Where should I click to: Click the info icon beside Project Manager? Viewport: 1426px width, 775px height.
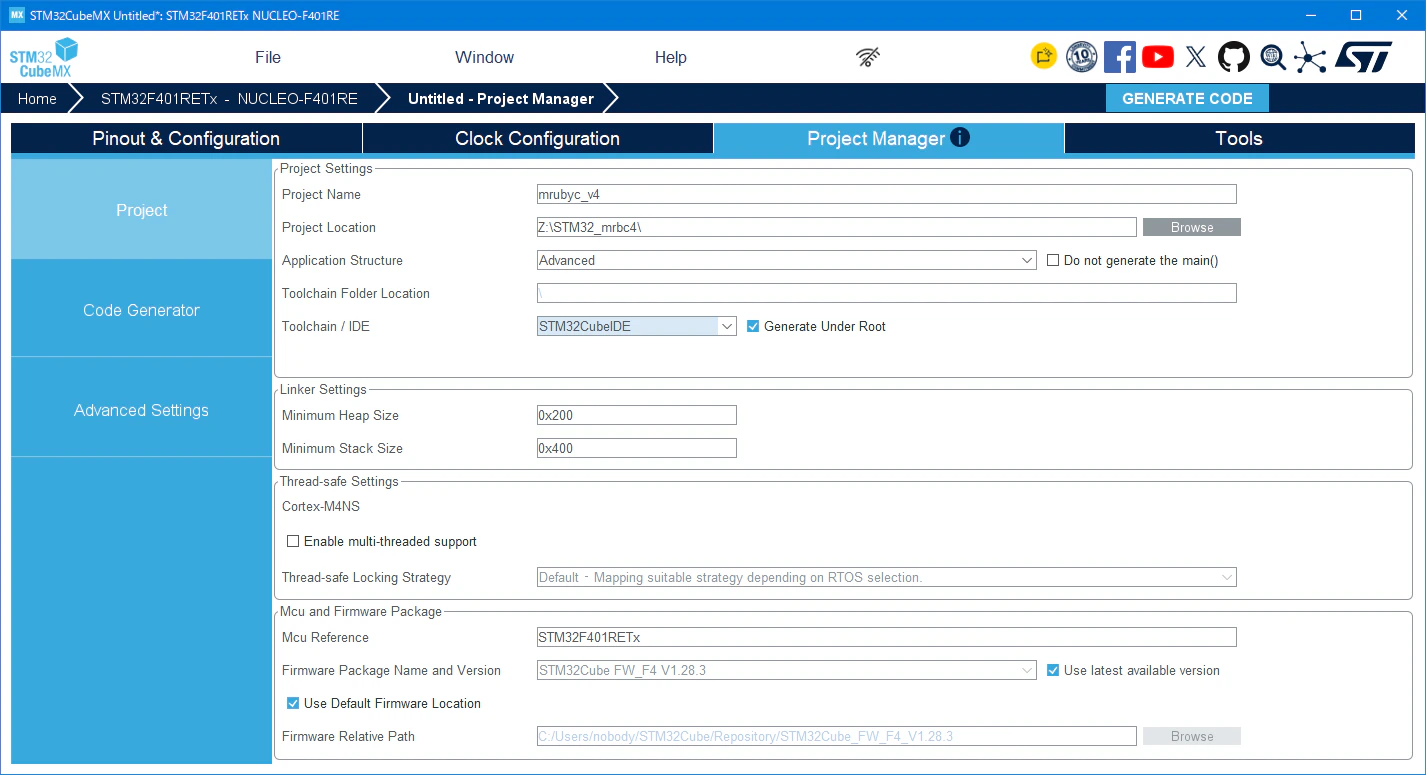(960, 138)
